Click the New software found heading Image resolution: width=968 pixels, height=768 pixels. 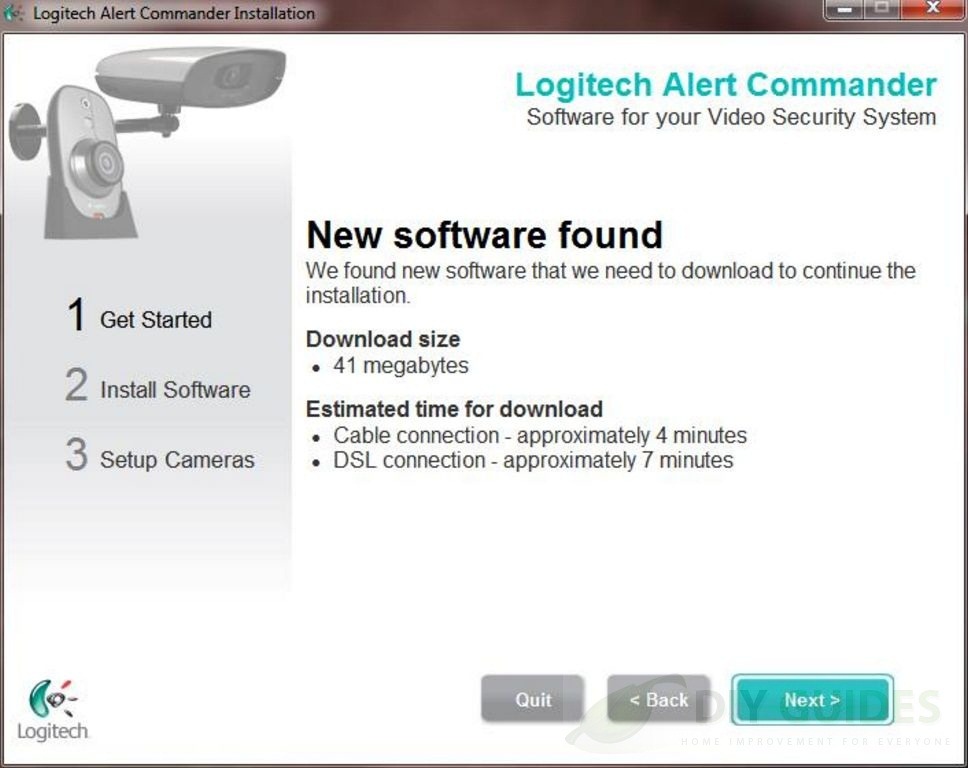click(x=485, y=235)
